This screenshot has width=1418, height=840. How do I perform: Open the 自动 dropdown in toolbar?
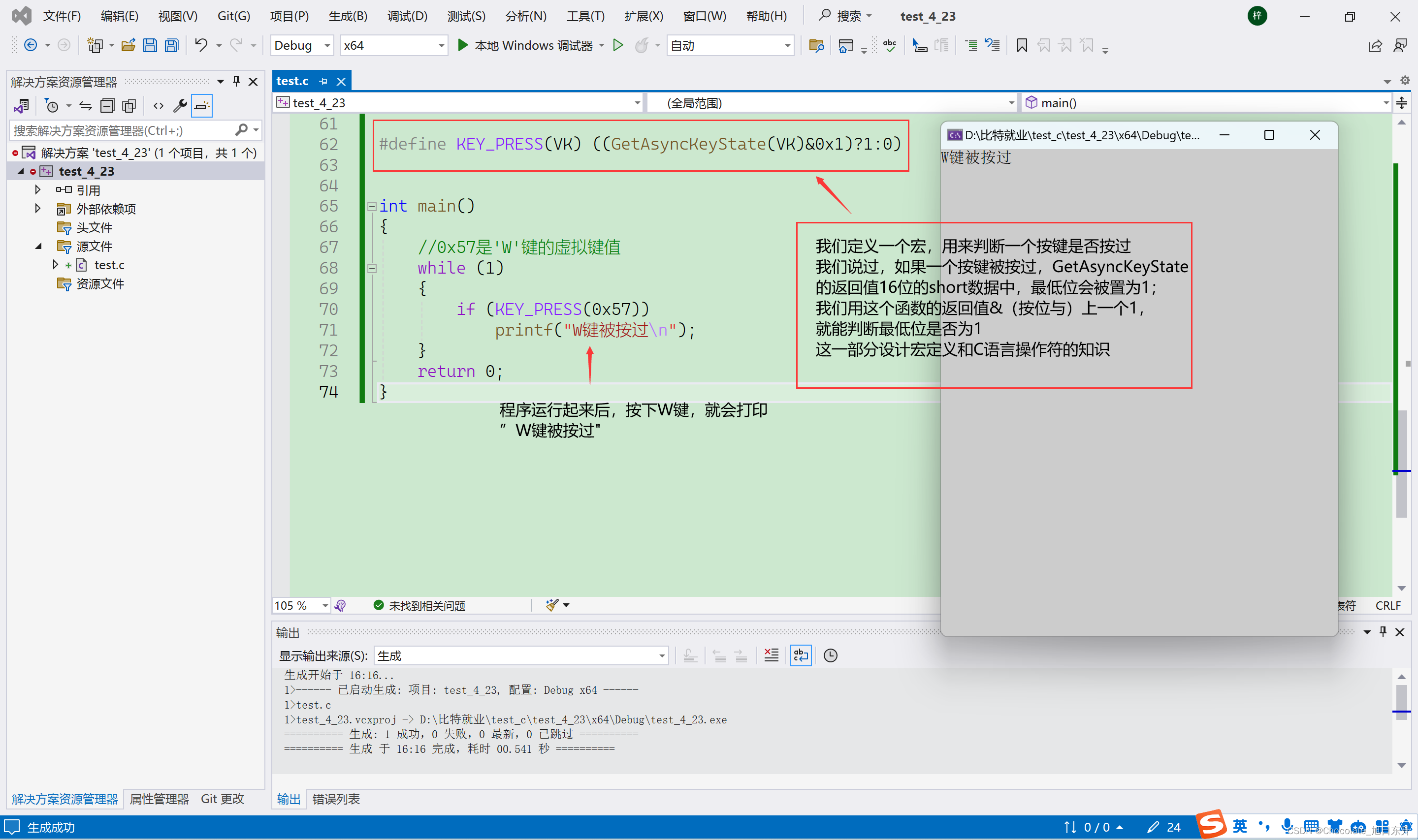730,45
